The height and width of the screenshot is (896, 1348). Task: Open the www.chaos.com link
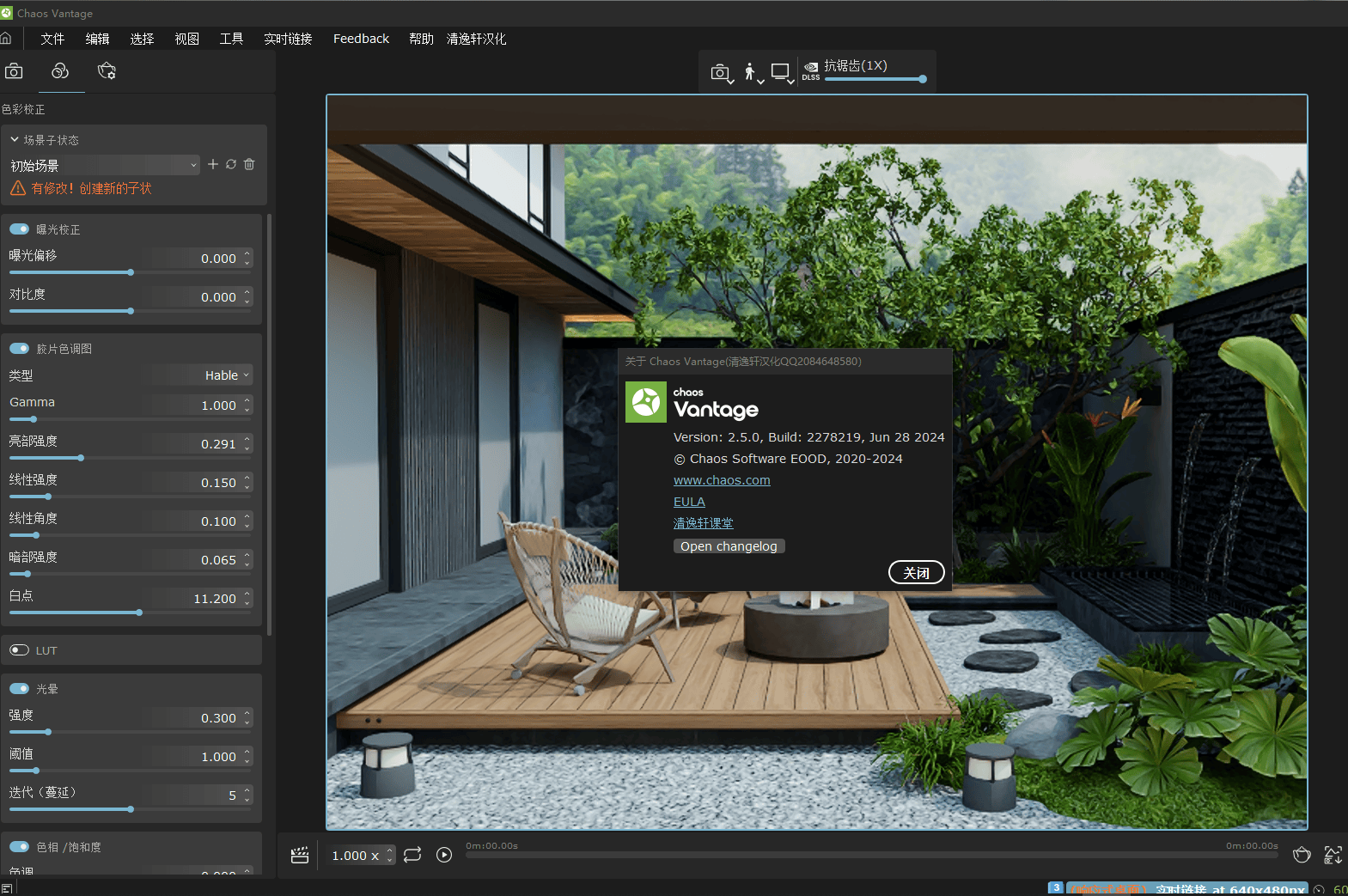point(722,480)
